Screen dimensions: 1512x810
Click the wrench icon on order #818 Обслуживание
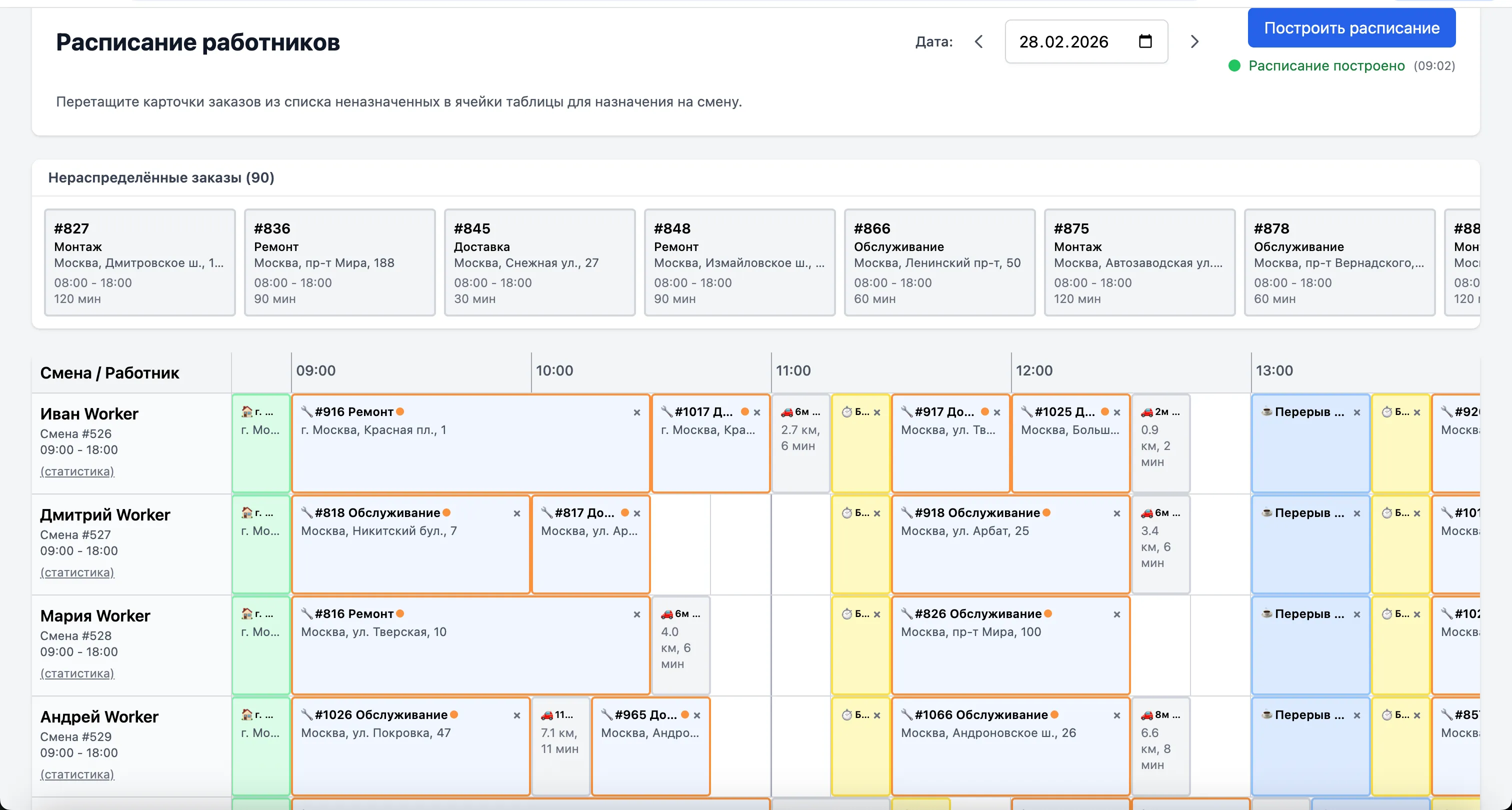pyautogui.click(x=306, y=512)
